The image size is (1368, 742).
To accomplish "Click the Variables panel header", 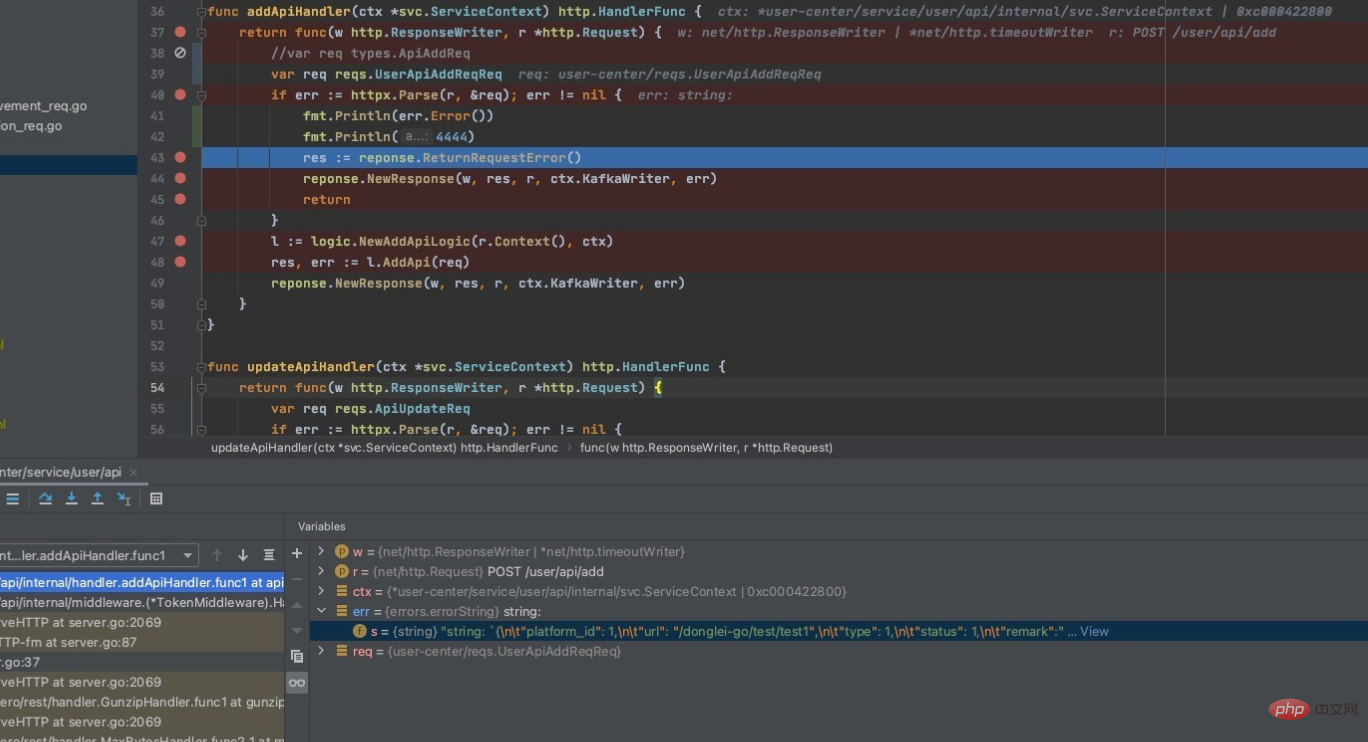I will pos(321,526).
